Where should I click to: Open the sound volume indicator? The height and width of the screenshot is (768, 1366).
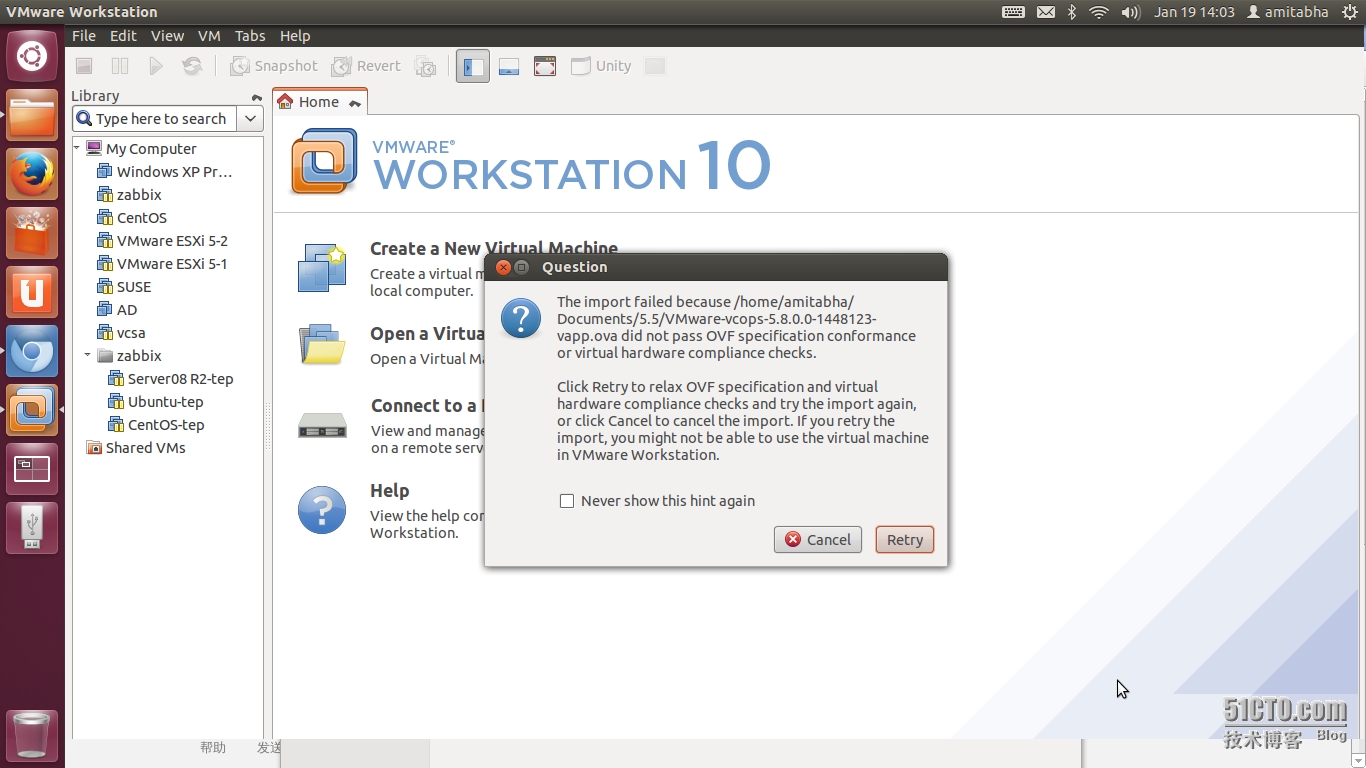click(x=1130, y=12)
